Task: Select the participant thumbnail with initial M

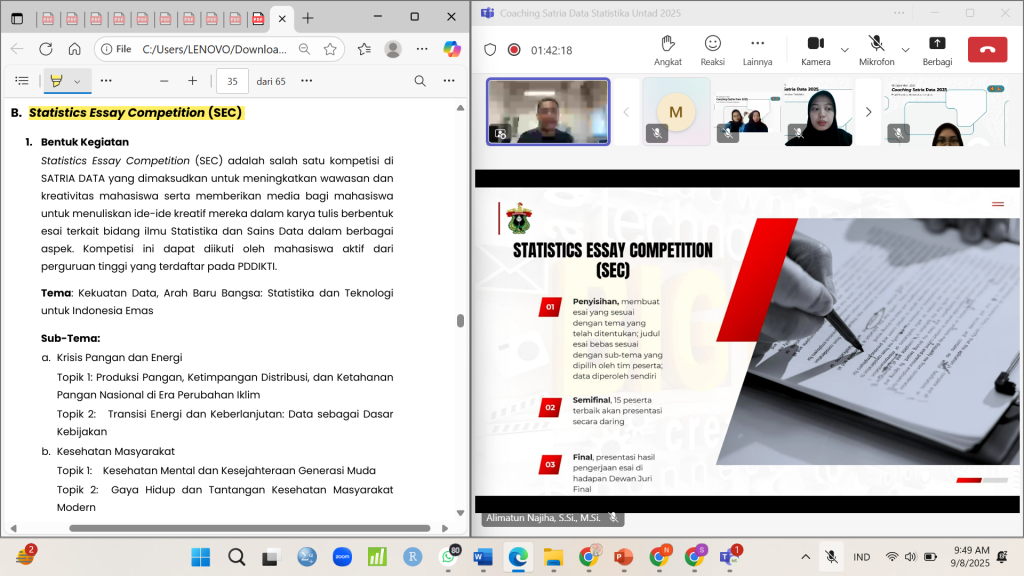Action: point(676,112)
